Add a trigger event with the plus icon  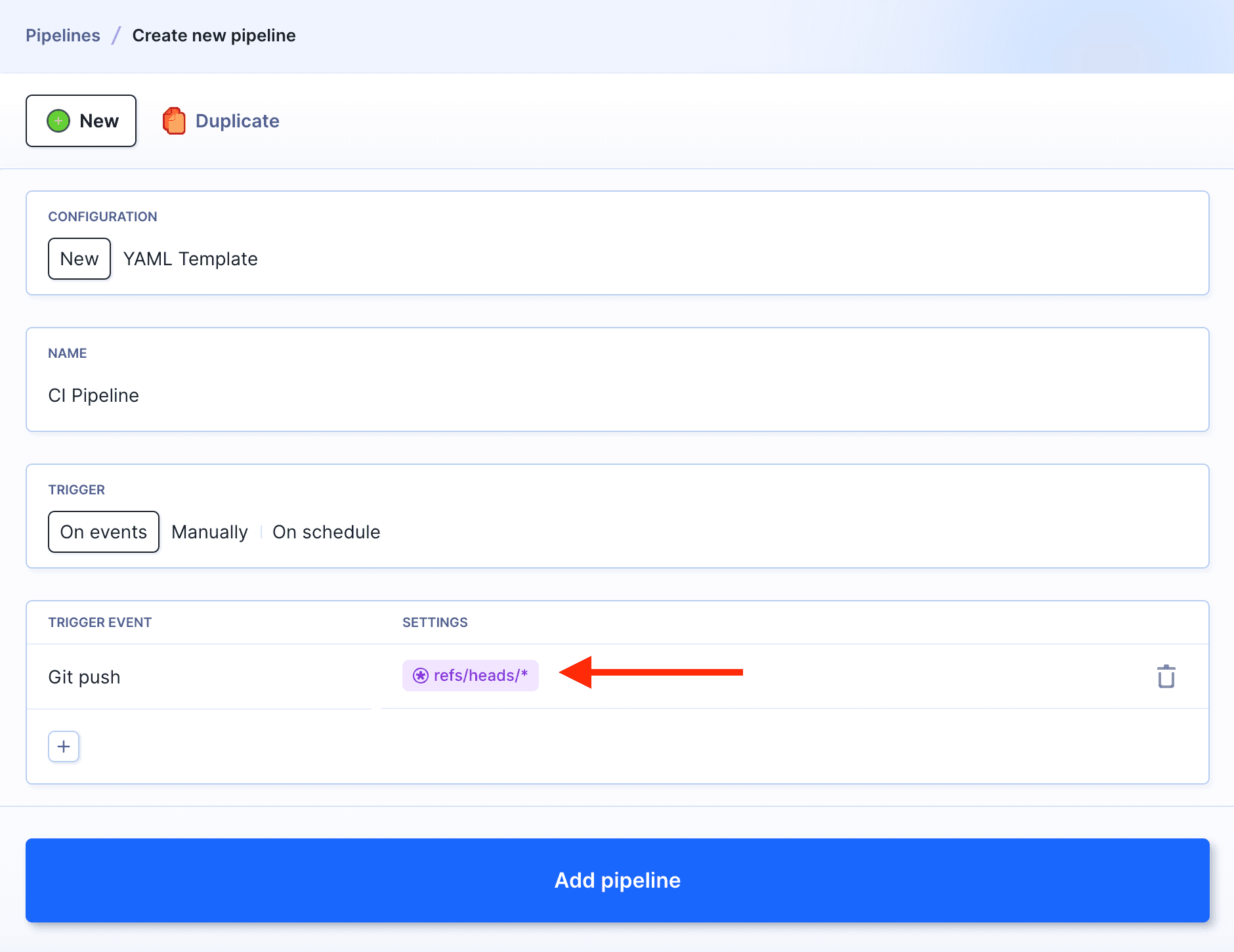(x=64, y=746)
